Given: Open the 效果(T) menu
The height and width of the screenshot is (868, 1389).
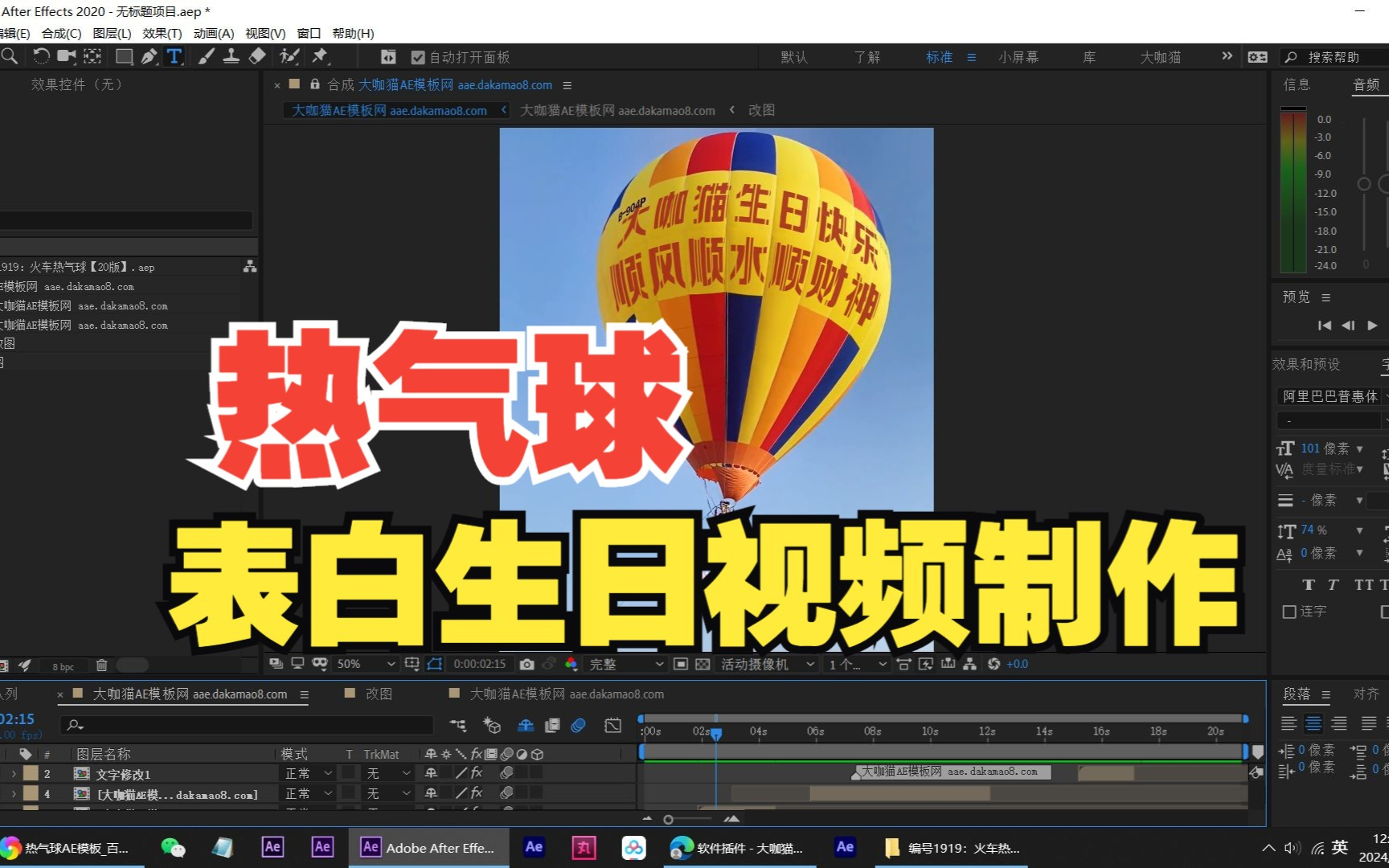Looking at the screenshot, I should 162,33.
